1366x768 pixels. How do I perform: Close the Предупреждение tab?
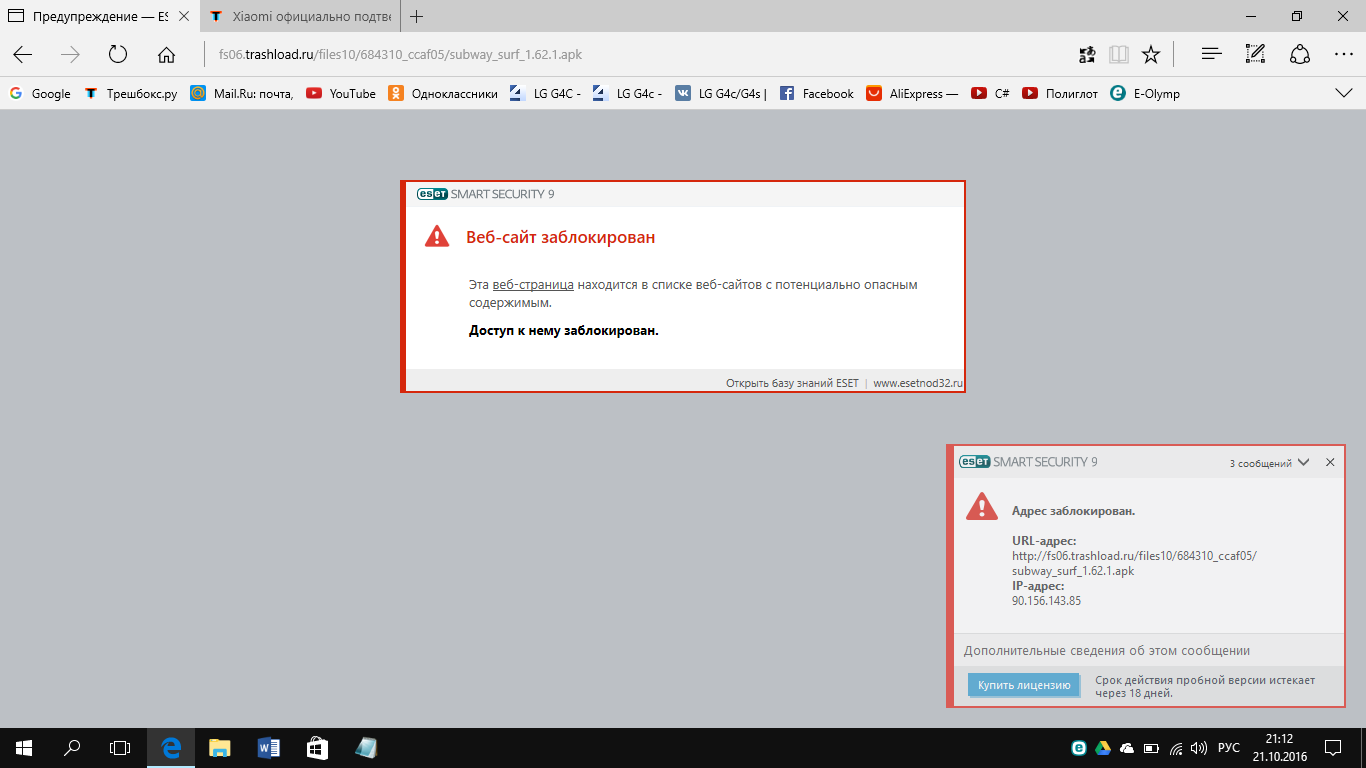coord(183,17)
